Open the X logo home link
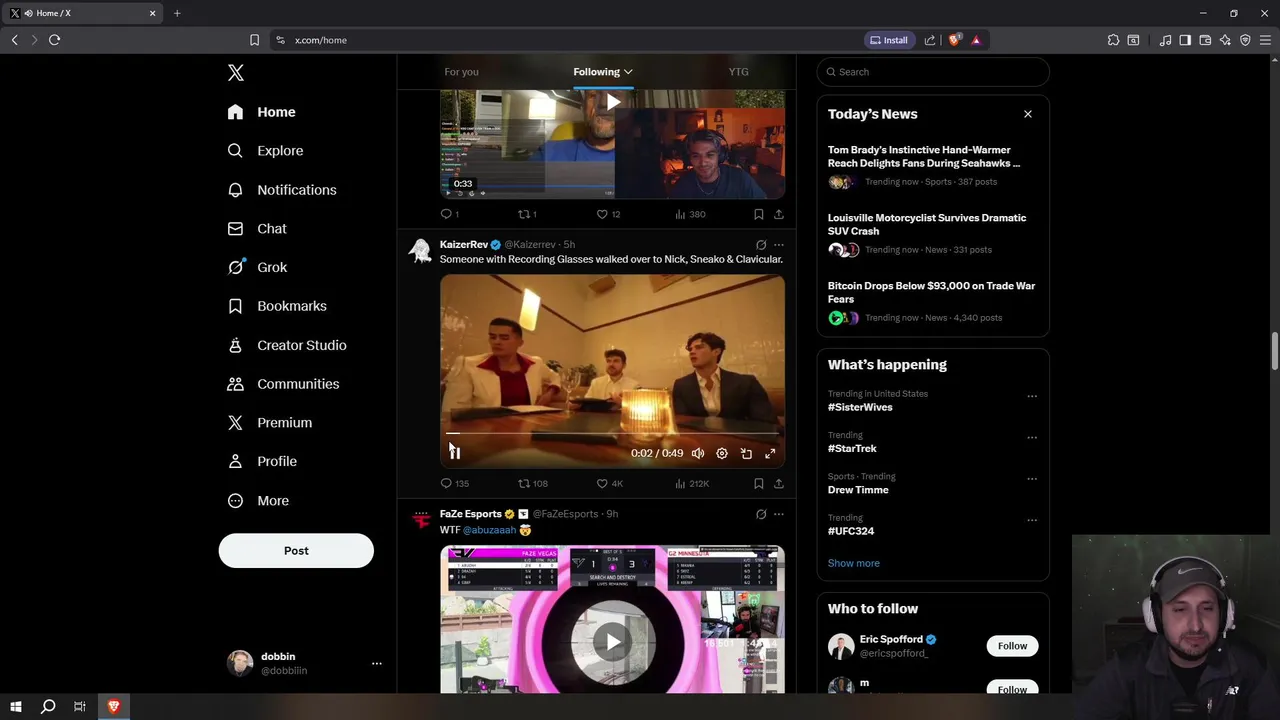Screen dimensions: 1280x720 (236, 73)
